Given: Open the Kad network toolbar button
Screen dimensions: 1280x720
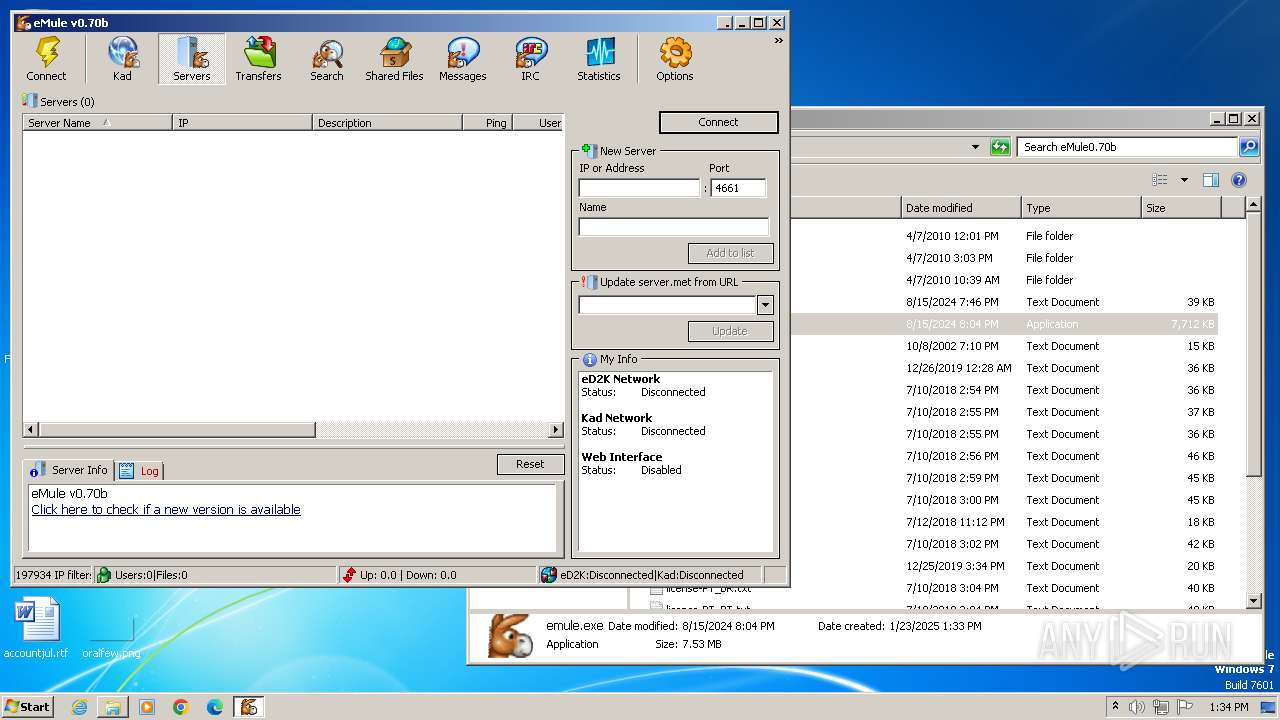Looking at the screenshot, I should pyautogui.click(x=122, y=59).
